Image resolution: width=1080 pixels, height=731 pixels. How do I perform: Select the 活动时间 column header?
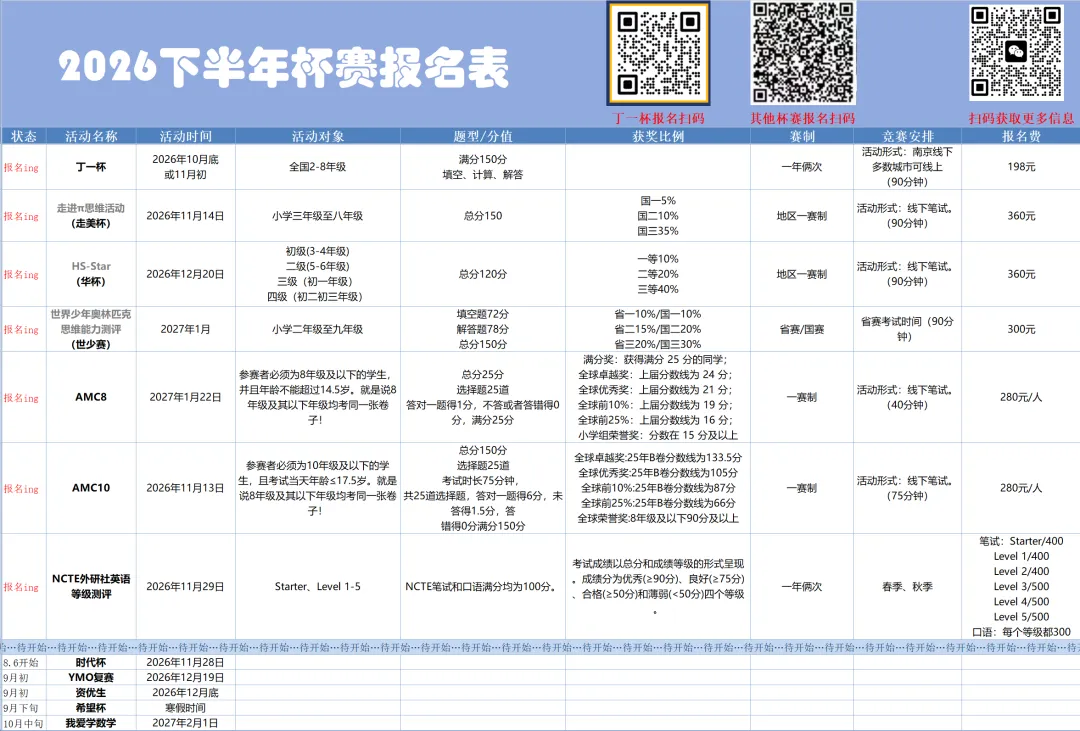tap(185, 136)
